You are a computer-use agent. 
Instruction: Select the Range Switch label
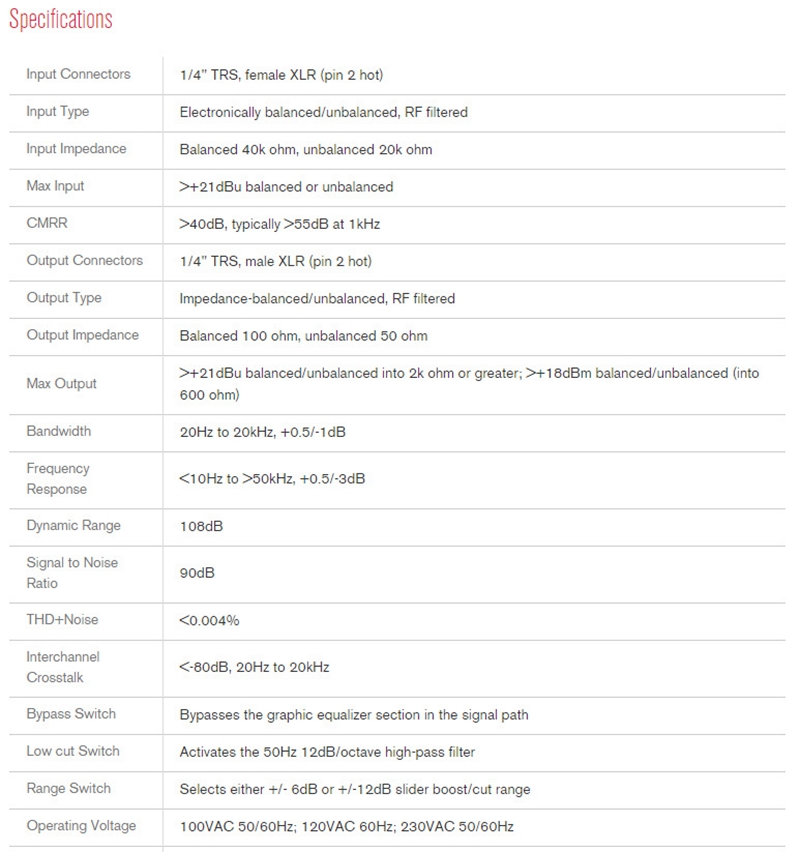tap(68, 789)
